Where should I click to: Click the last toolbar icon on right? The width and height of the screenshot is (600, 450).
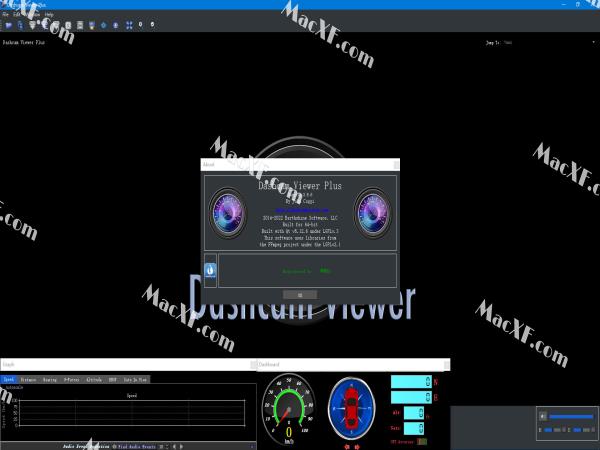152,24
